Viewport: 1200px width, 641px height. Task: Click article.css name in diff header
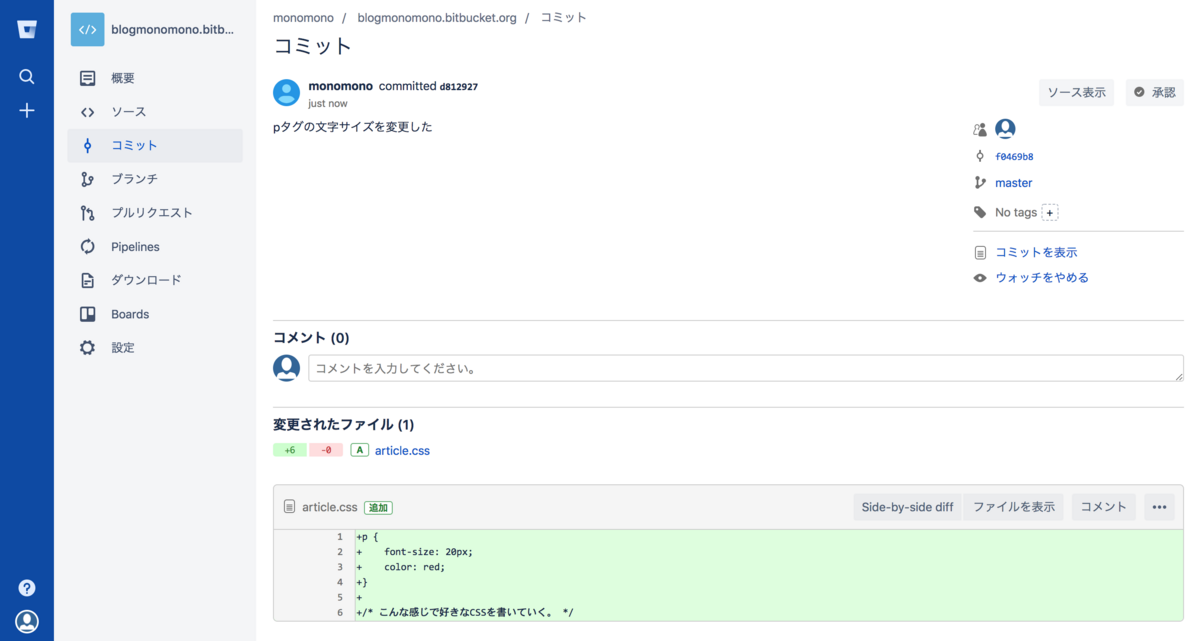tap(330, 507)
